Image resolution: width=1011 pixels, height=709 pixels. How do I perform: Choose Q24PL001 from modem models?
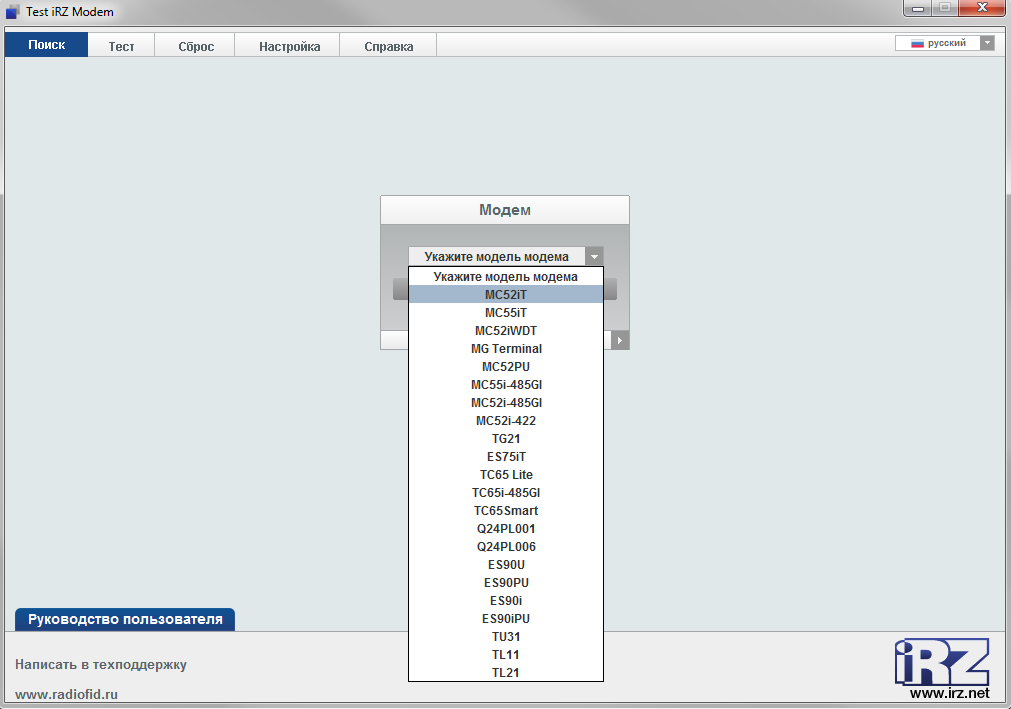coord(506,529)
